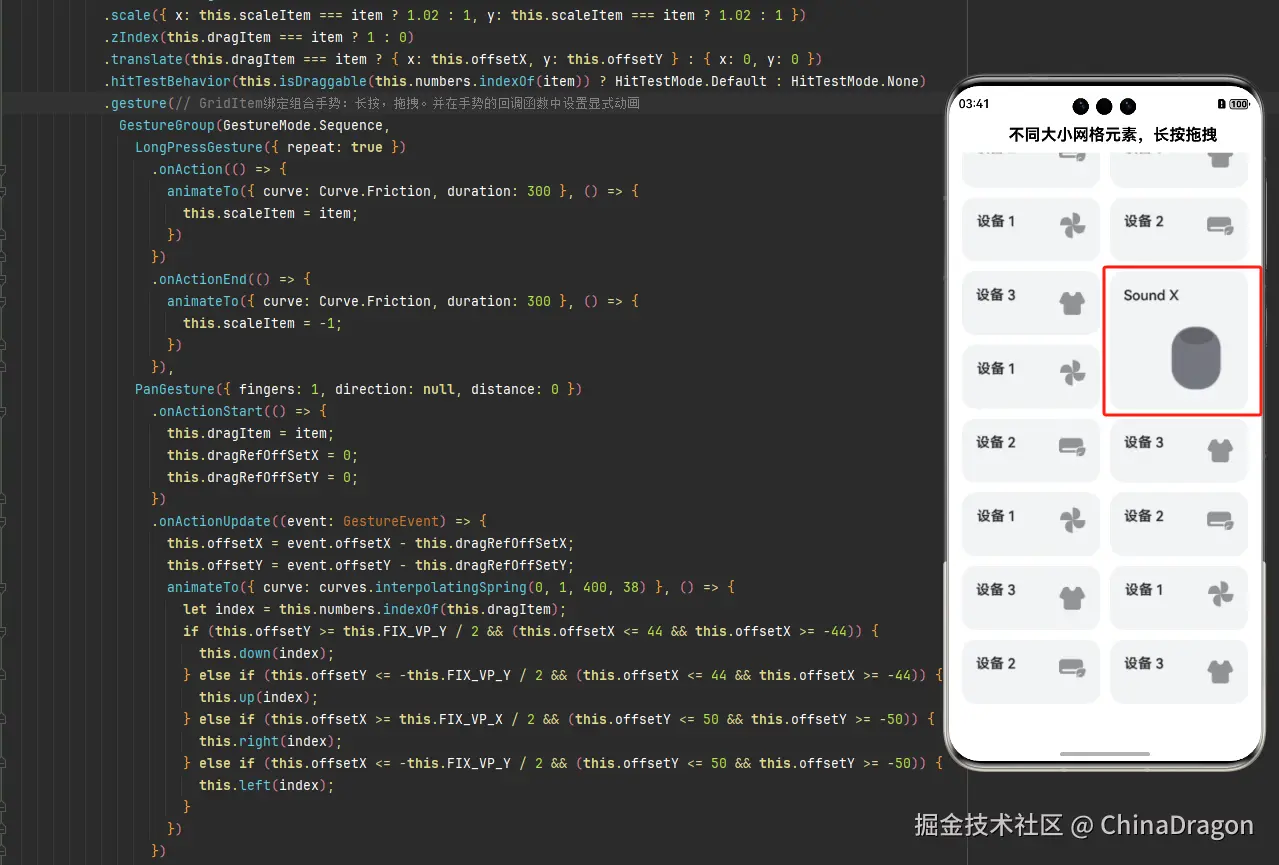Select 设备 3 label in the bottom grid row

point(1144,663)
